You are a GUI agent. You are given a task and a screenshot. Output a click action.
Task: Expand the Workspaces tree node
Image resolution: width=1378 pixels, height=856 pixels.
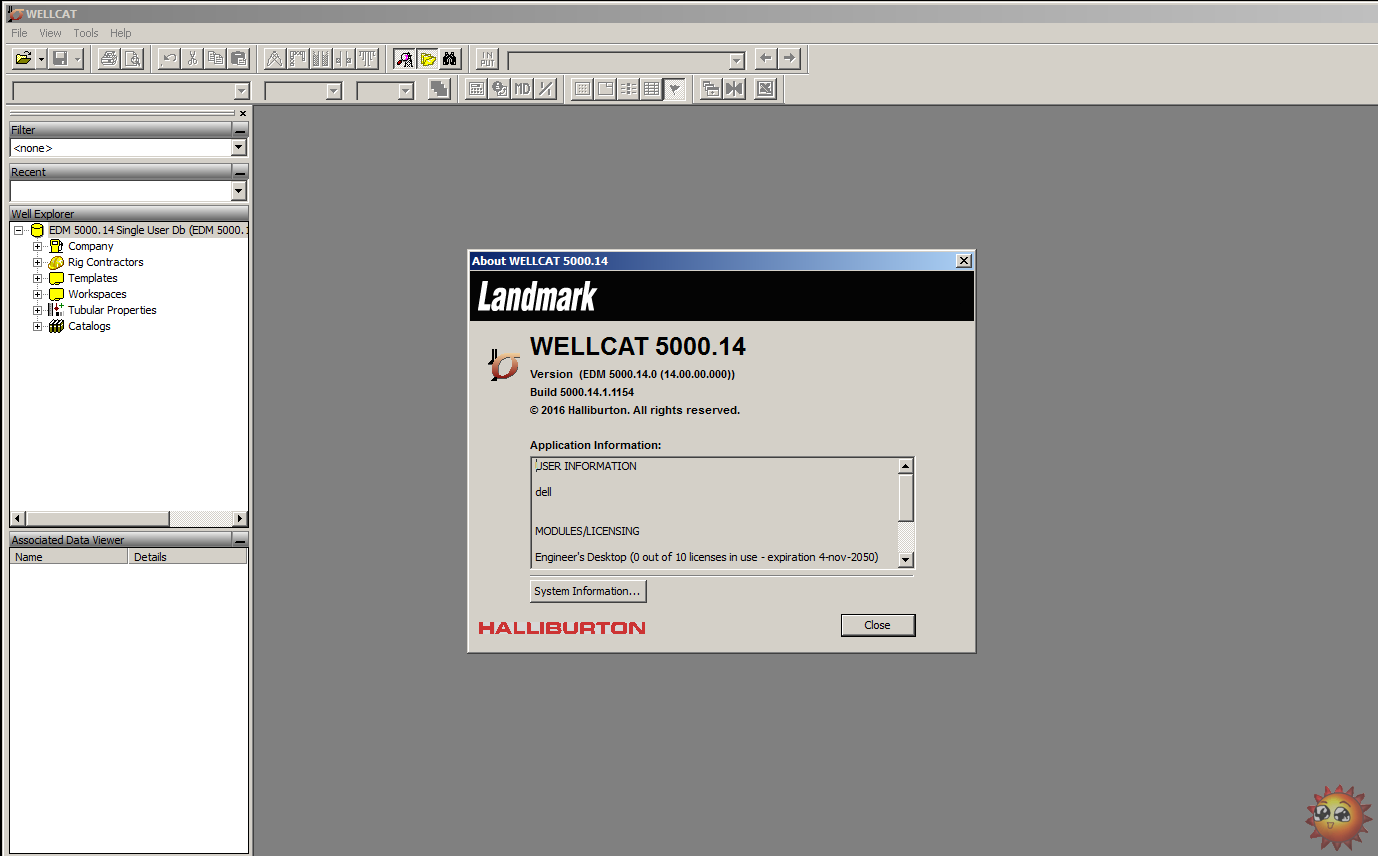coord(37,294)
